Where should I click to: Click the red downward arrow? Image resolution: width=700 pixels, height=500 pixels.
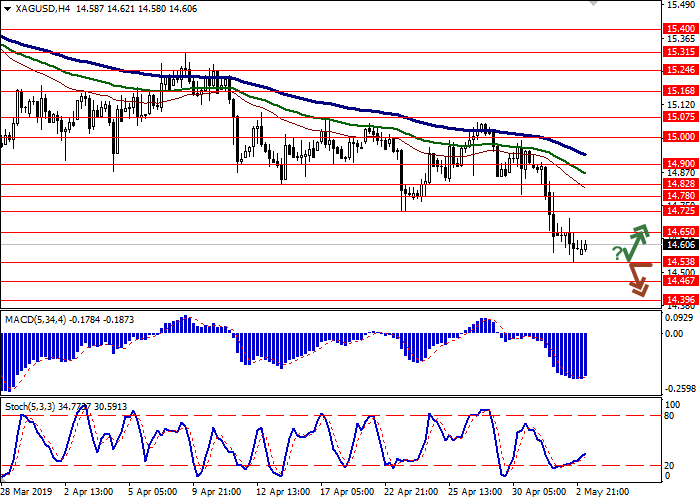638,281
